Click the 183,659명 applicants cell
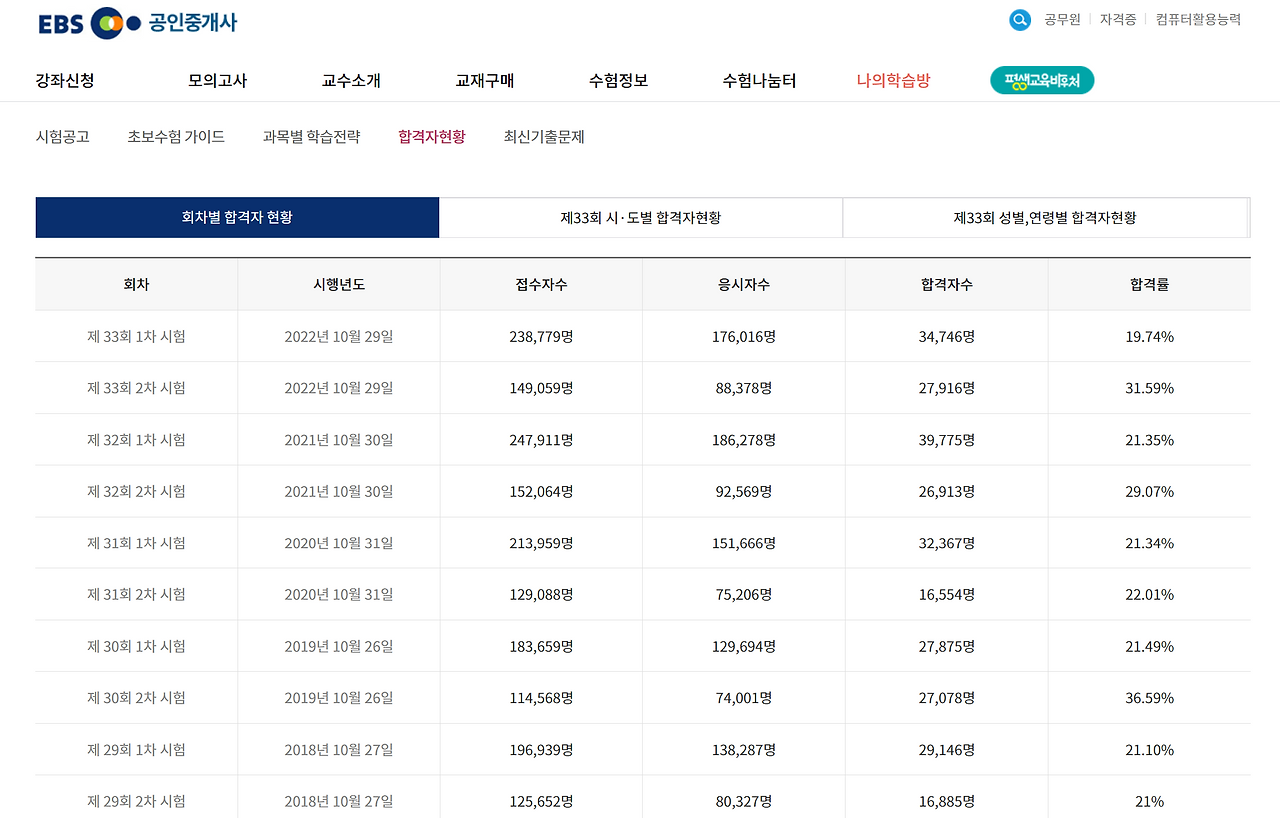The image size is (1280, 818). (x=541, y=647)
